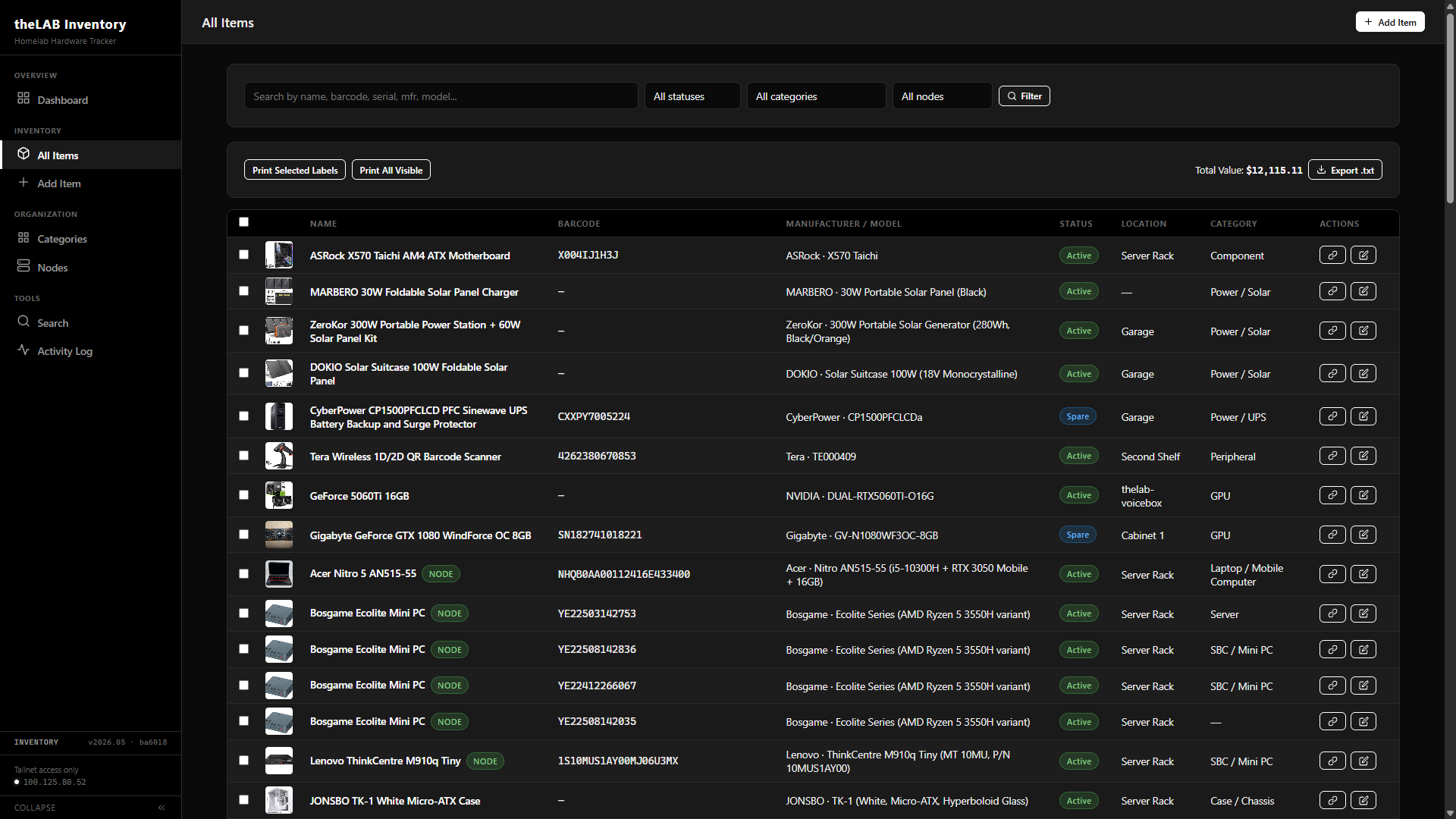Edit the ASRock X570 Taichi motherboard item
This screenshot has width=1456, height=819.
point(1363,255)
